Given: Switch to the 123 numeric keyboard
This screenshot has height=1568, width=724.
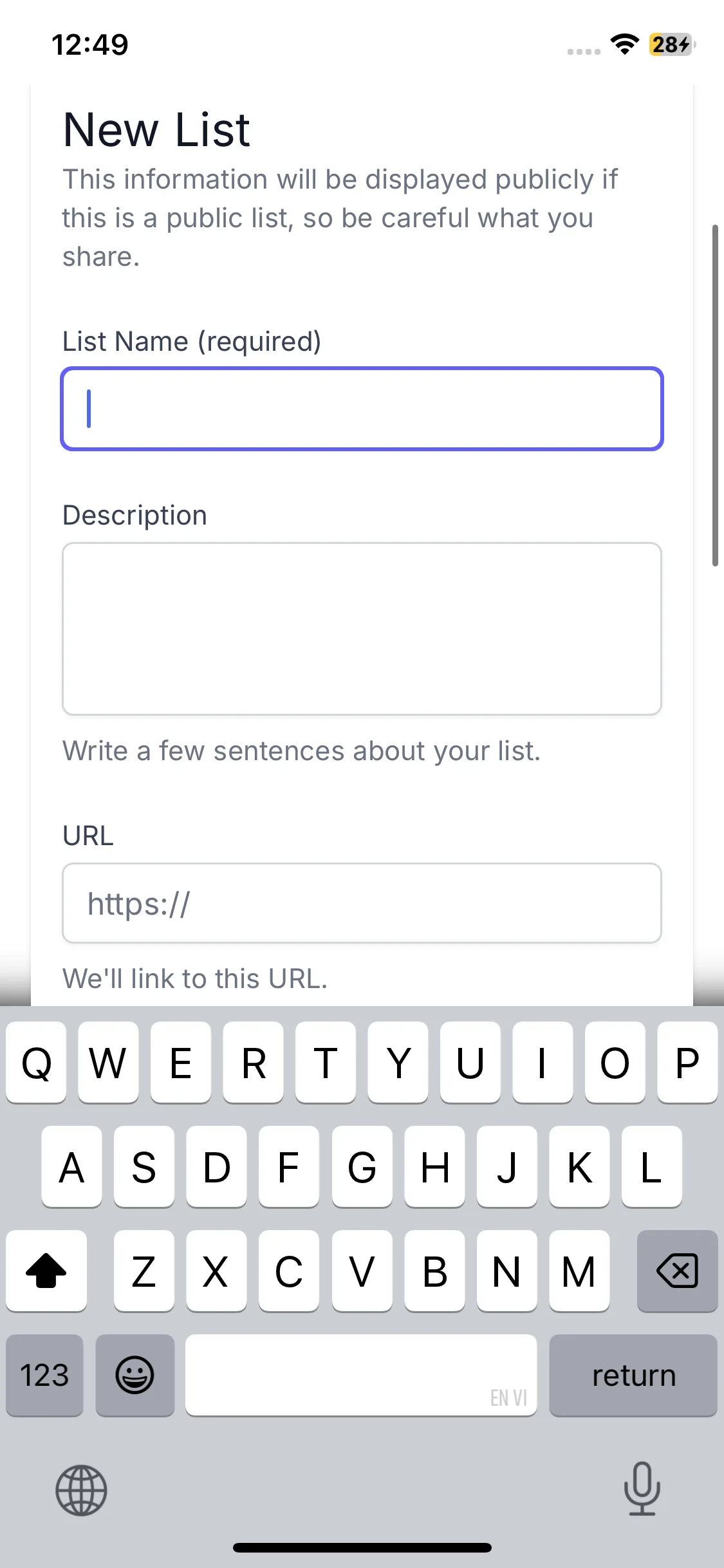Looking at the screenshot, I should point(44,1375).
